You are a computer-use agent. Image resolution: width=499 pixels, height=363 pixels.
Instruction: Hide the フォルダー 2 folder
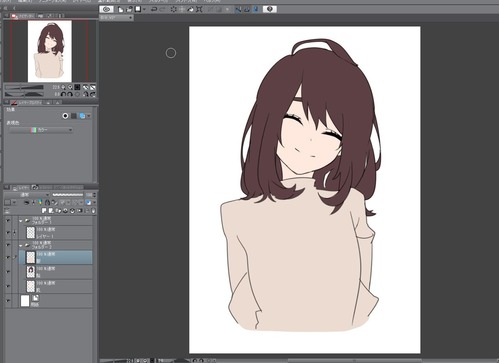click(8, 245)
